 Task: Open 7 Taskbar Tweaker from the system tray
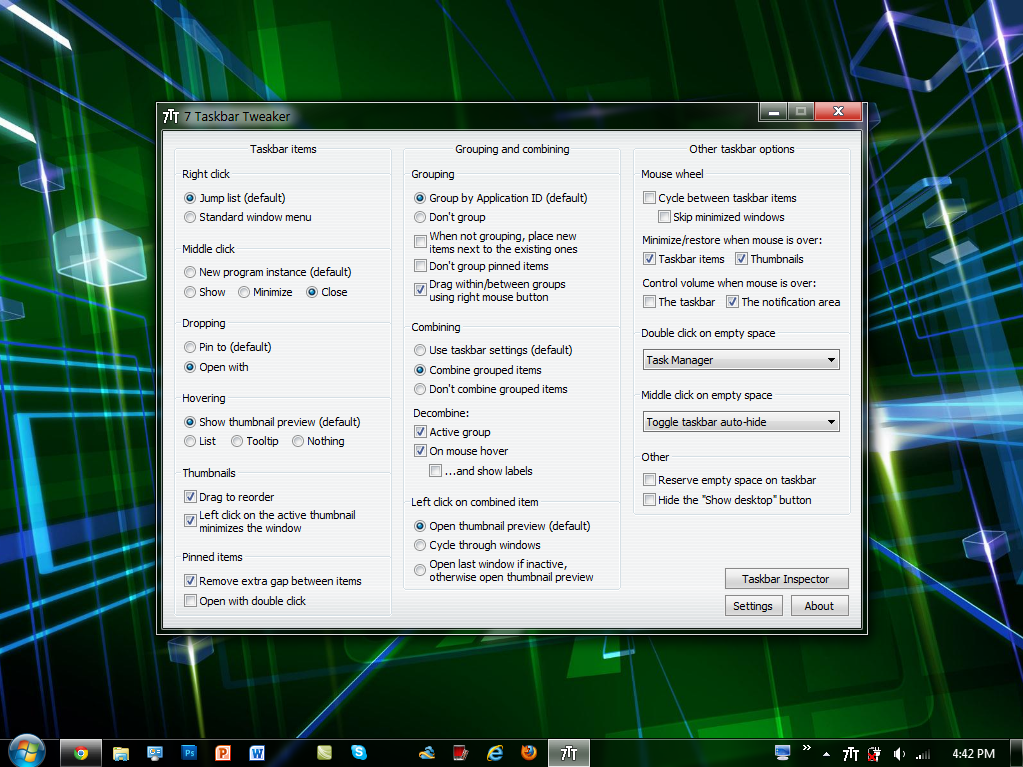pos(849,752)
